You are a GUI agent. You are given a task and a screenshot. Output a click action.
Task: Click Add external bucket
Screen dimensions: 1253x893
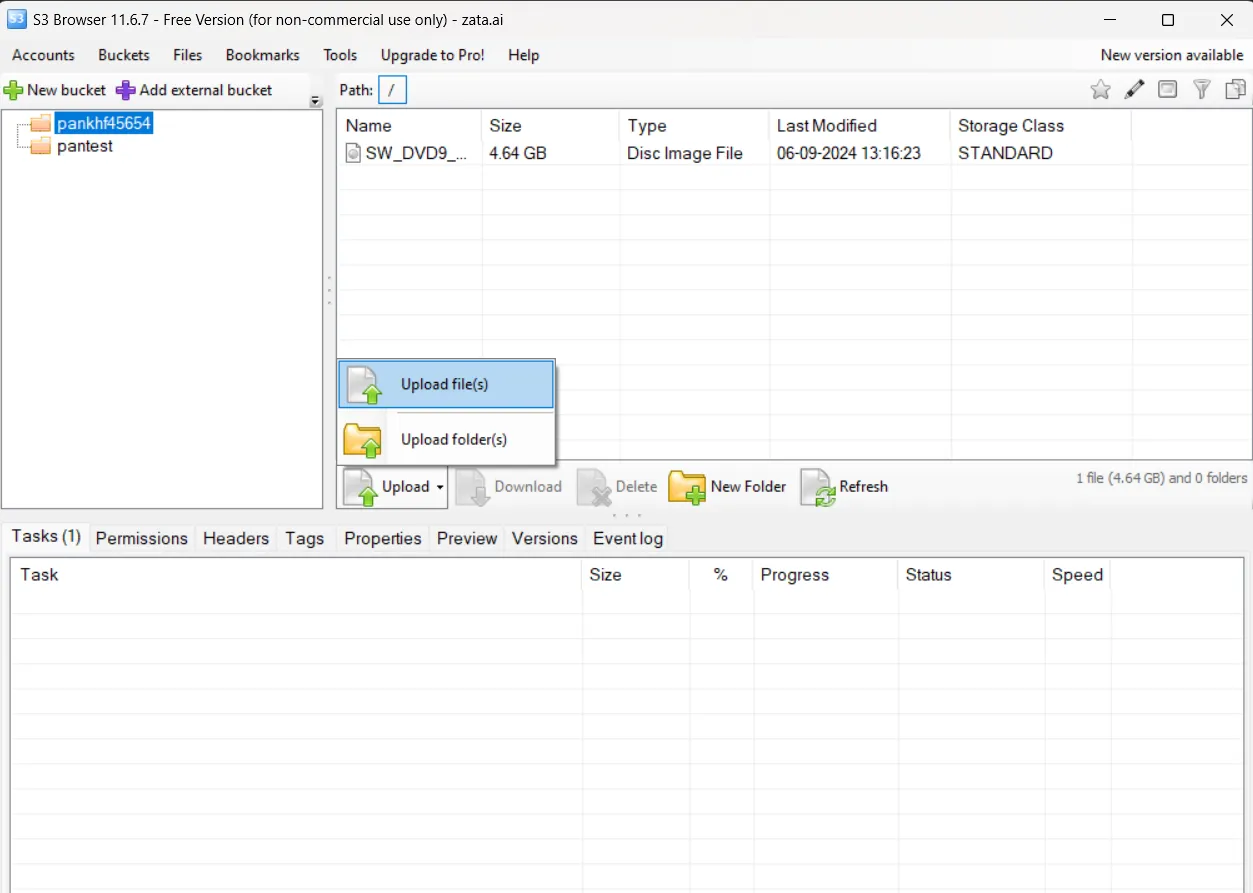point(194,90)
